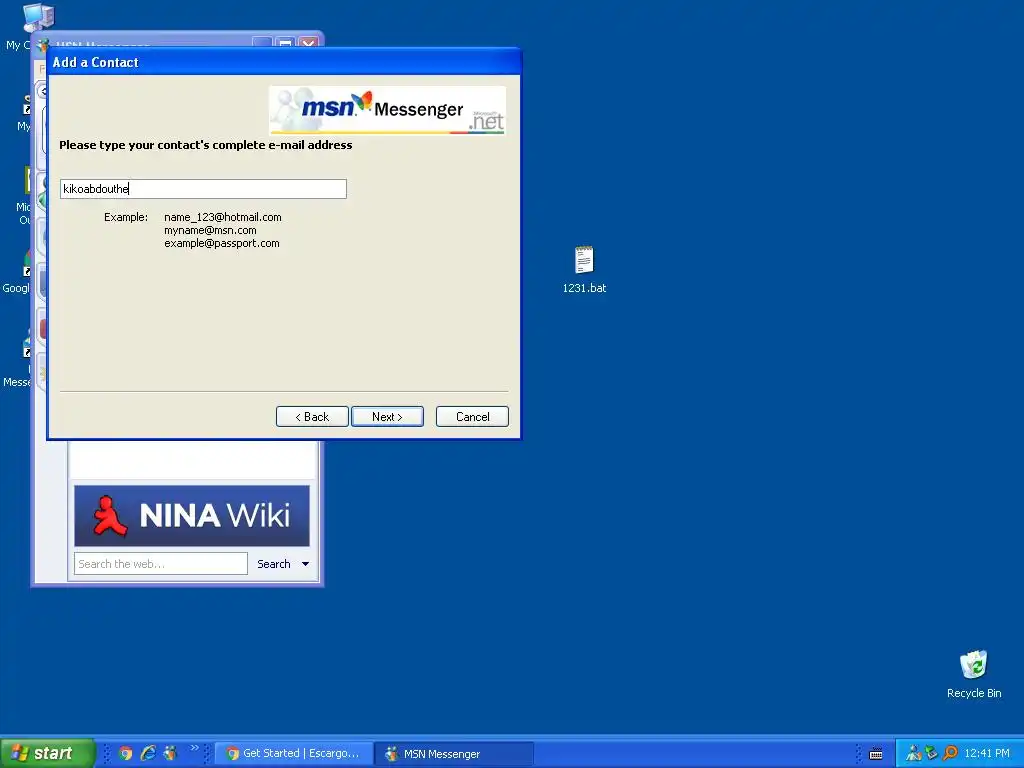Click the Next button in Add a Contact

387,417
